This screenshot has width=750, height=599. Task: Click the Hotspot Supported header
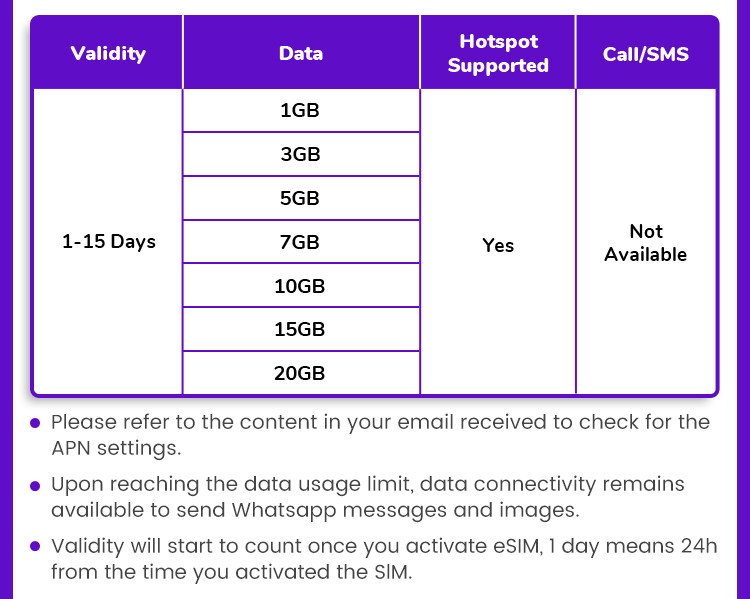point(498,53)
